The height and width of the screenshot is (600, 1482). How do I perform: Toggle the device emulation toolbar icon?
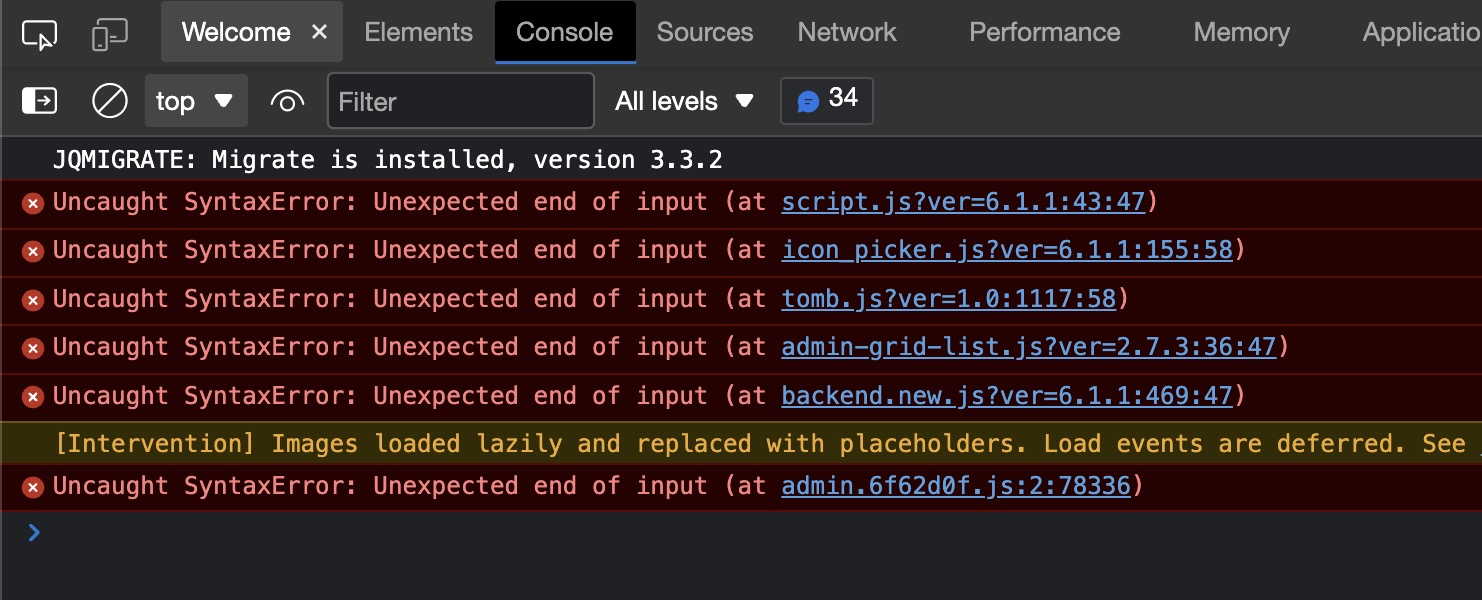coord(109,34)
